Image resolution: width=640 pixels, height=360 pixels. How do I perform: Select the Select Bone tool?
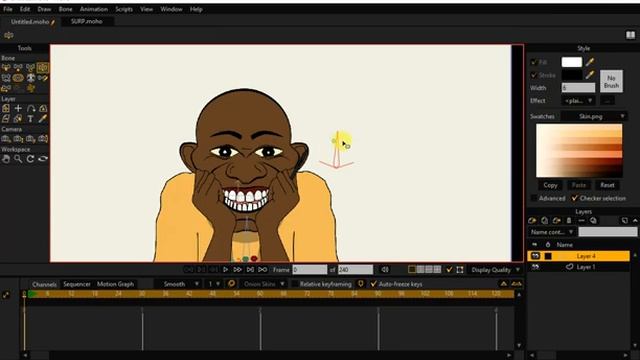[6, 68]
